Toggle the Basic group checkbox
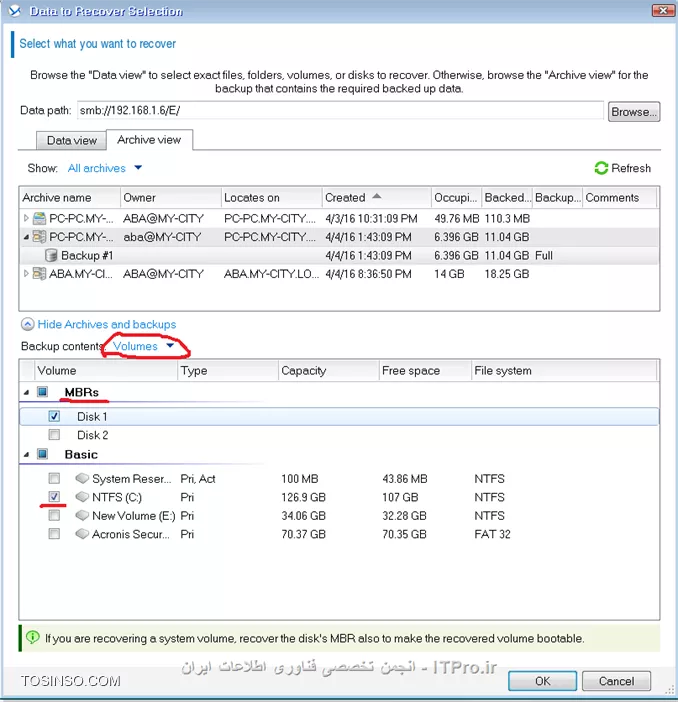 pos(43,454)
